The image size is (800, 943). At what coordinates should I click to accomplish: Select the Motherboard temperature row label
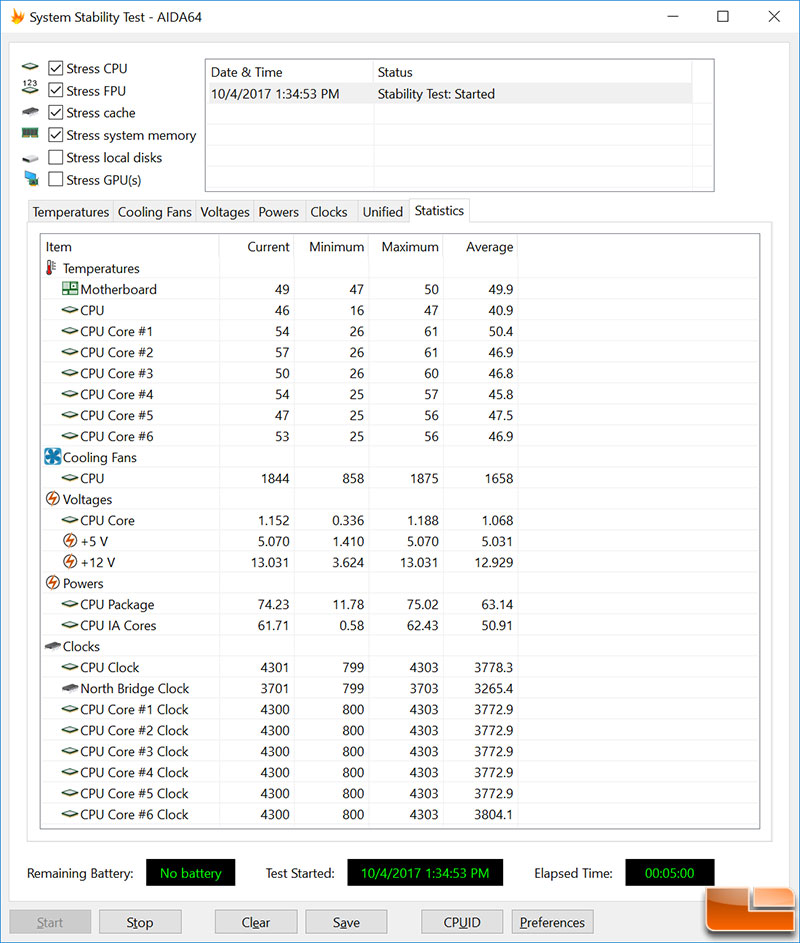tap(118, 289)
